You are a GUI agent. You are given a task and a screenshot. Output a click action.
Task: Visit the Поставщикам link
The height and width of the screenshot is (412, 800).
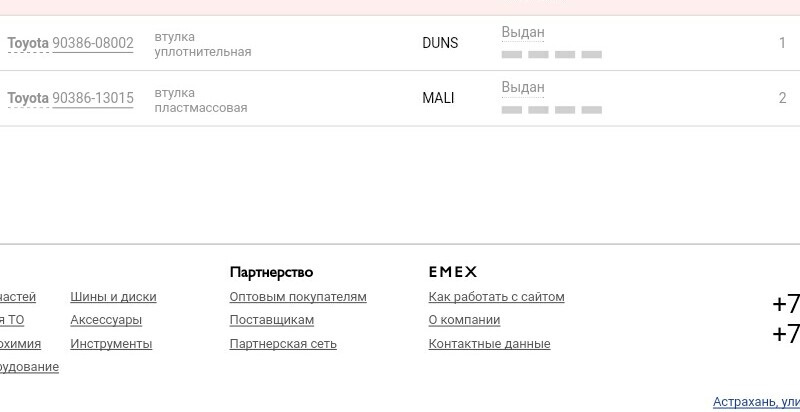point(272,320)
